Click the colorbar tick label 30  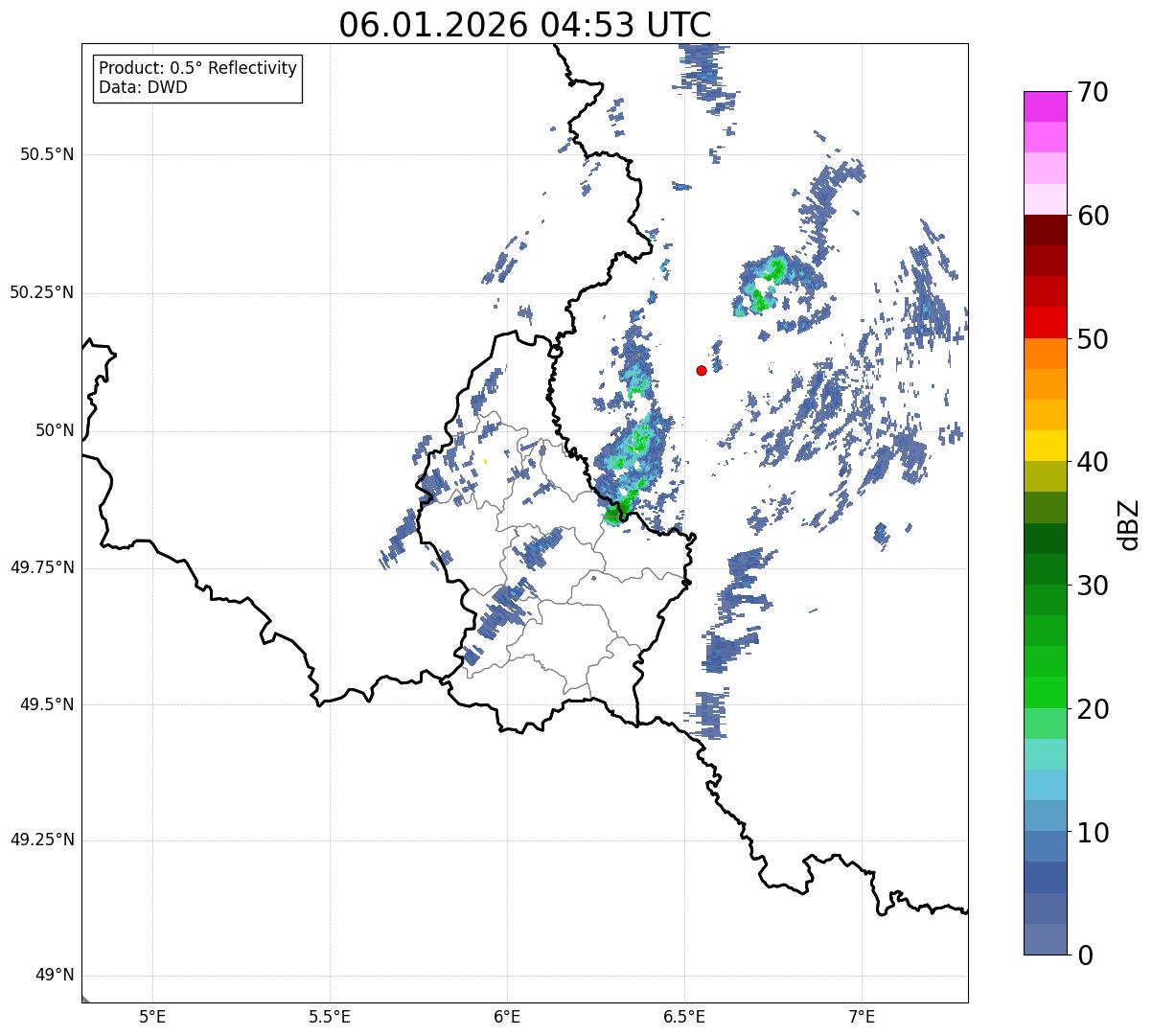point(1093,586)
